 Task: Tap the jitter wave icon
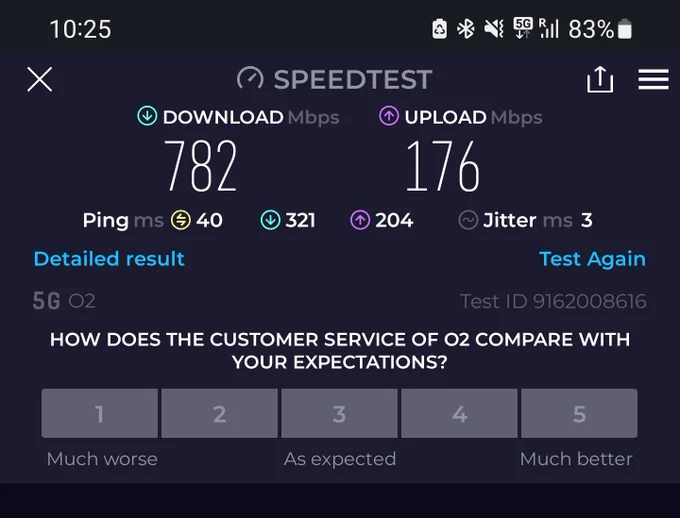(468, 220)
